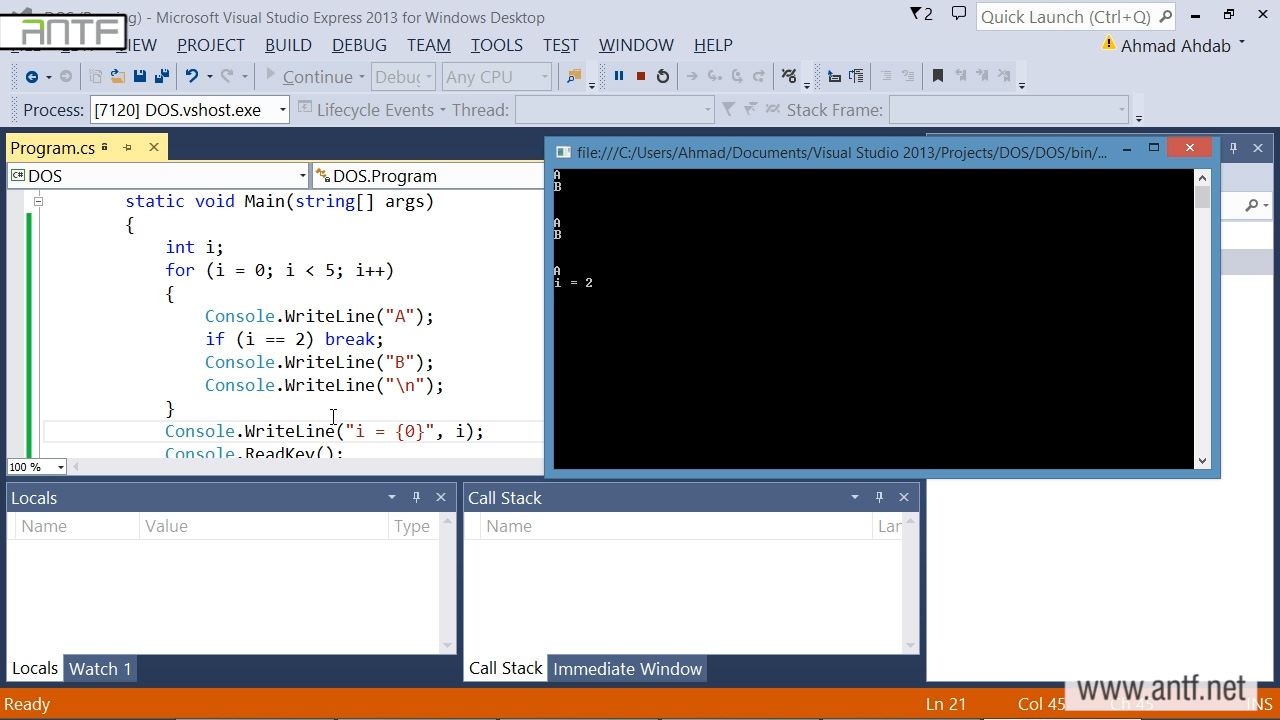Open the Process DOS.vshost.exe dropdown

coord(283,110)
